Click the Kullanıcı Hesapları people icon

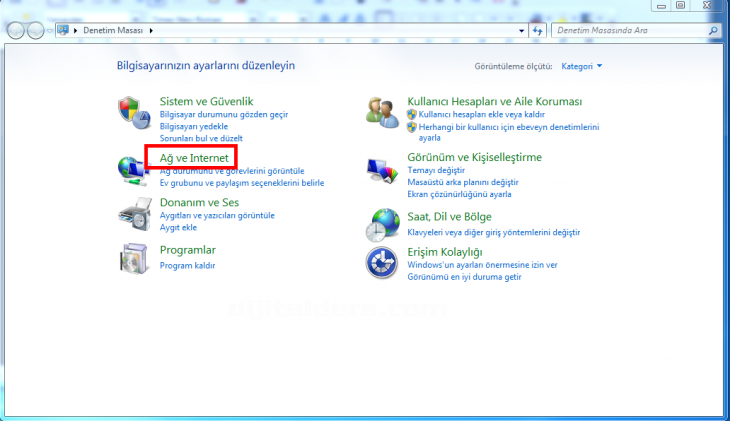(382, 112)
